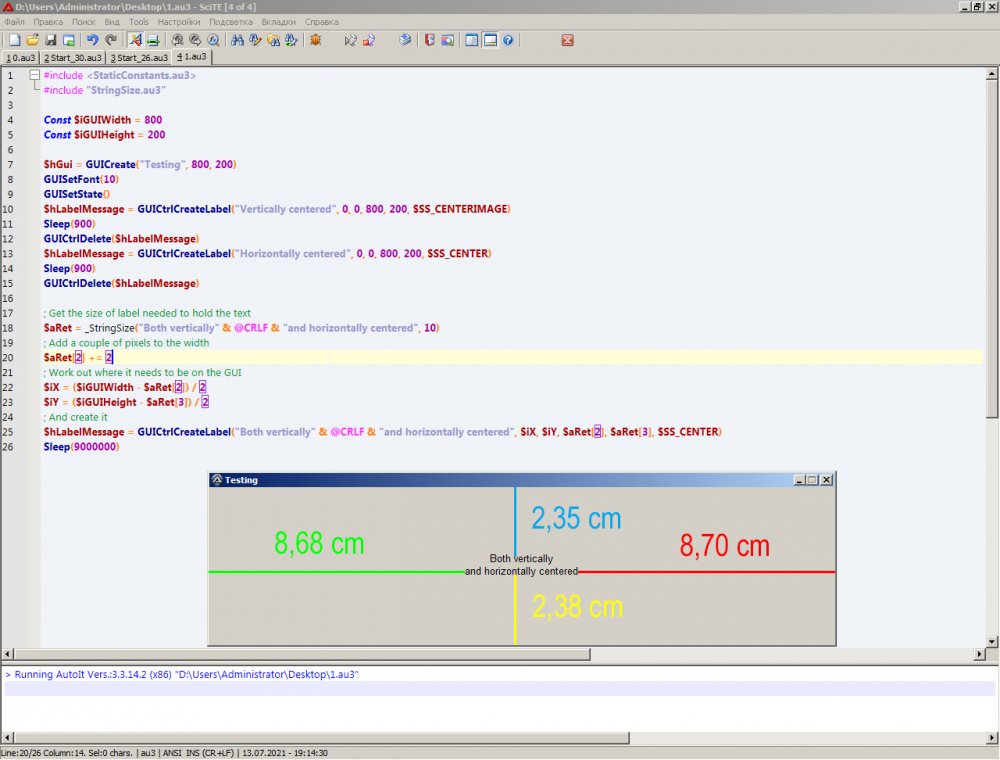Viewport: 1000px width, 760px height.
Task: Open the Вкладки menu
Action: (278, 22)
